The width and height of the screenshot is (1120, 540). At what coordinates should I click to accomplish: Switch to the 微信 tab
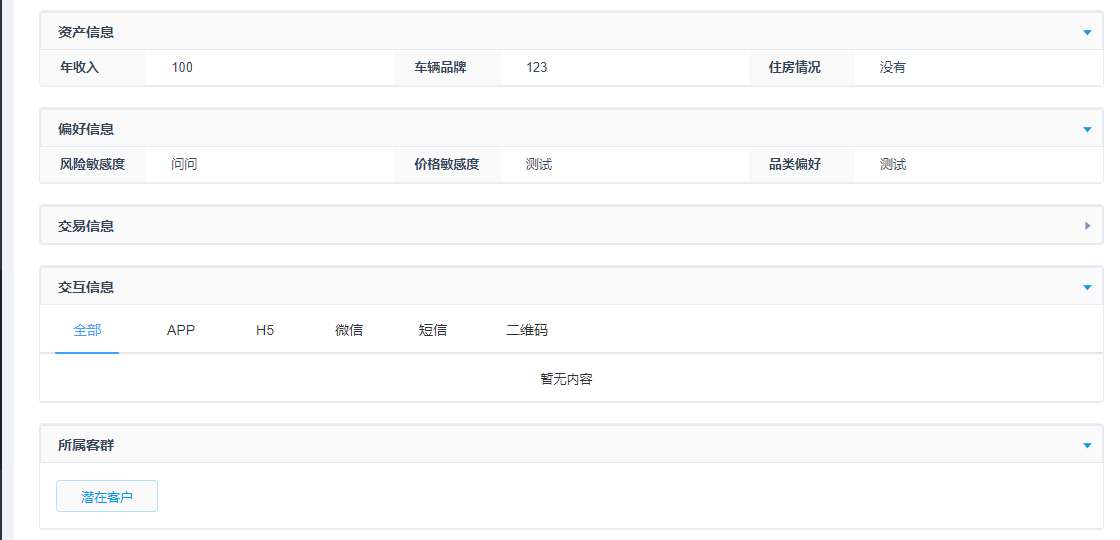349,330
